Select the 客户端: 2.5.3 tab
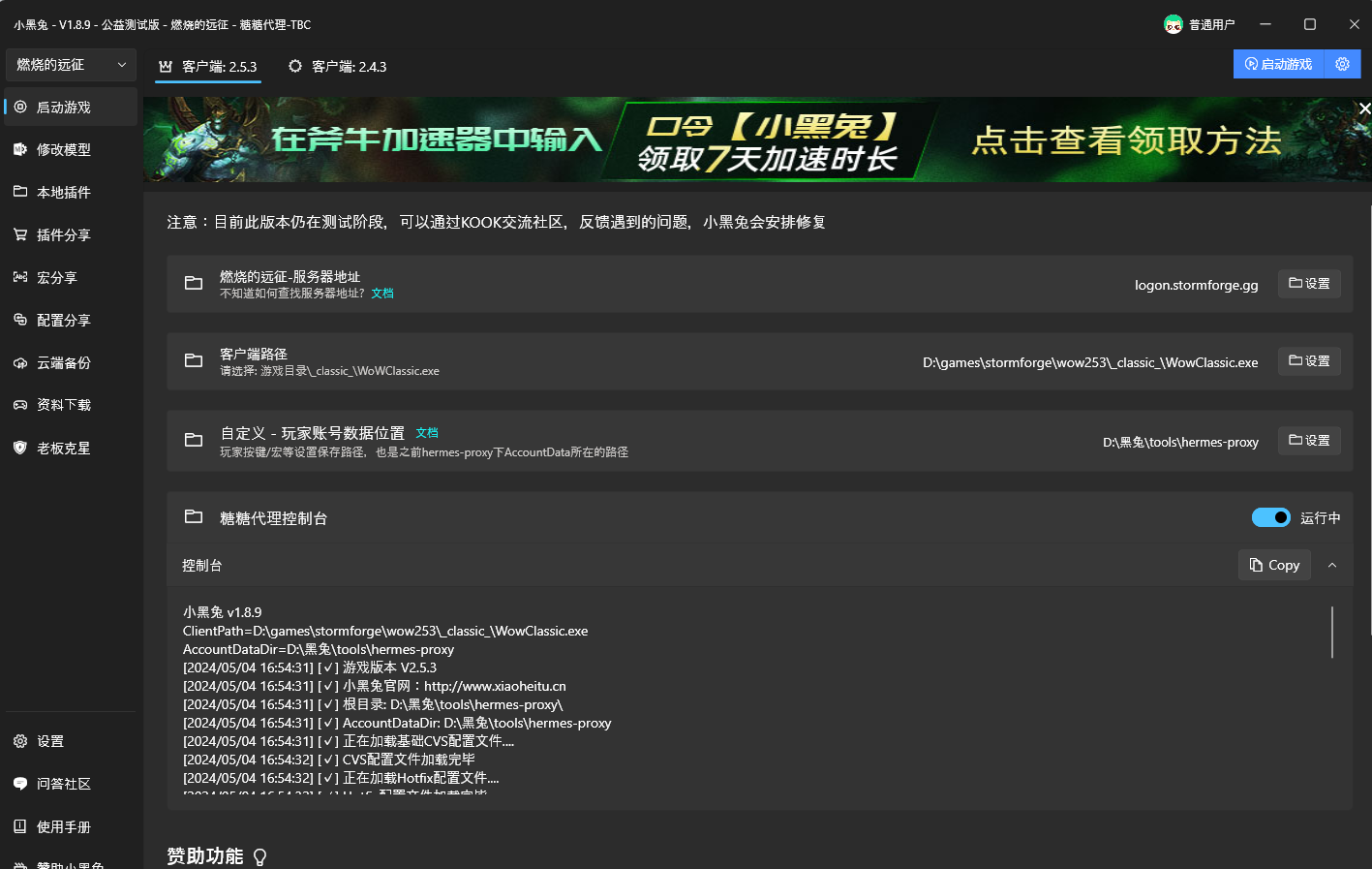1372x869 pixels. tap(208, 67)
